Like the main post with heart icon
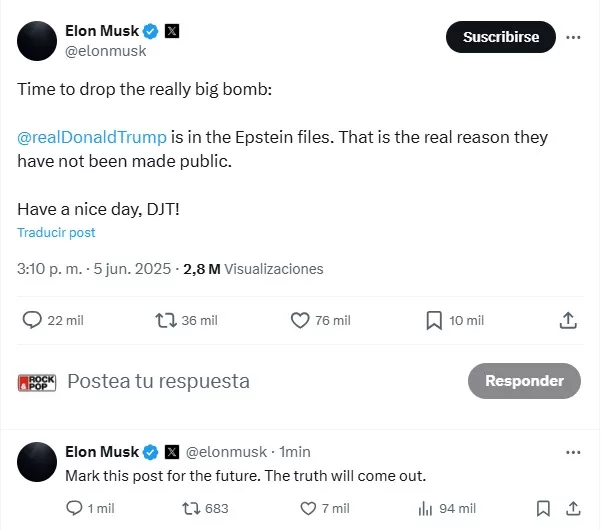This screenshot has height=530, width=603. coord(300,320)
